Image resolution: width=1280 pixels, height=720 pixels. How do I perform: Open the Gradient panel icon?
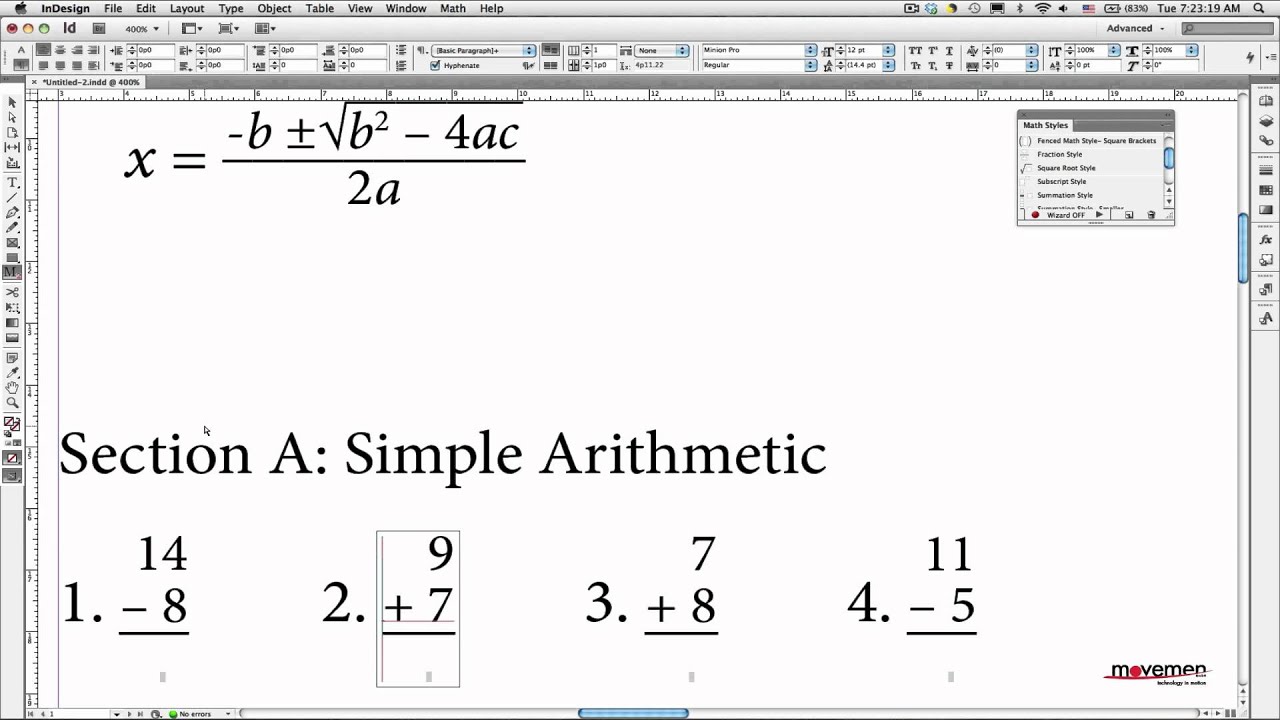[1266, 210]
